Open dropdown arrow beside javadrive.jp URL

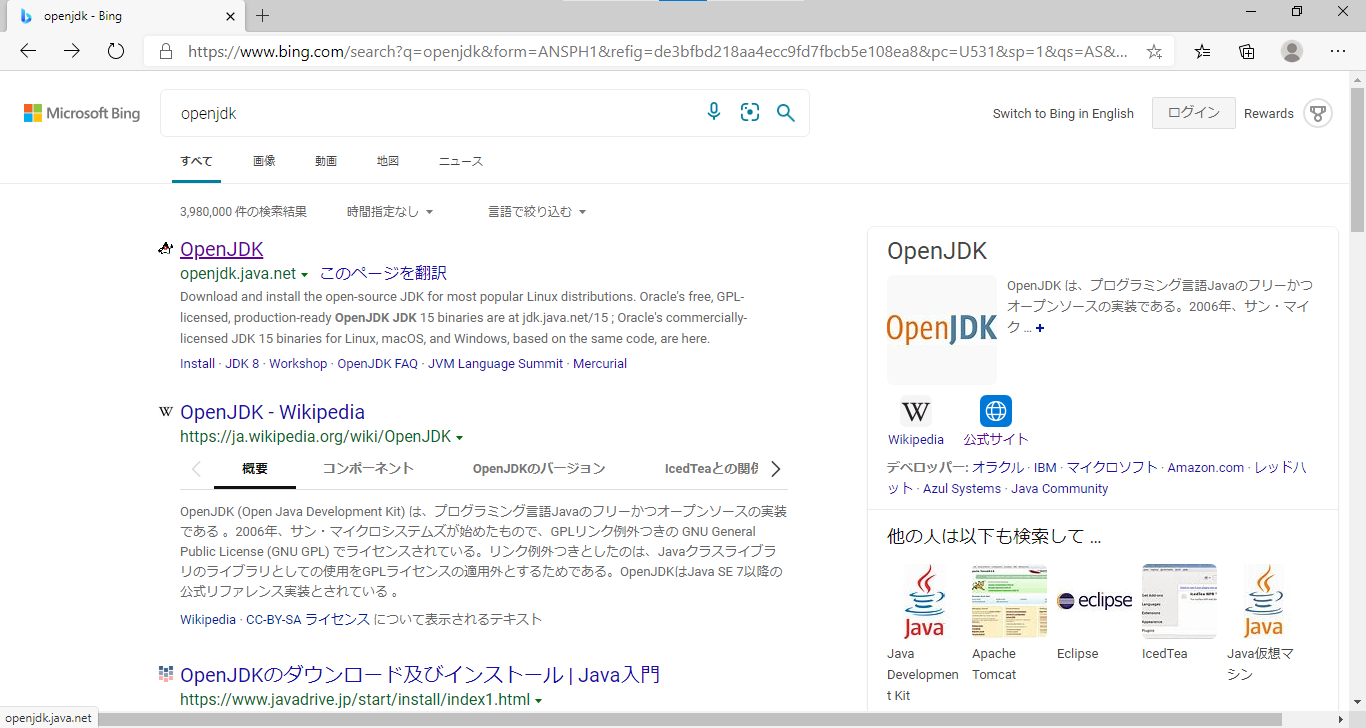click(539, 701)
